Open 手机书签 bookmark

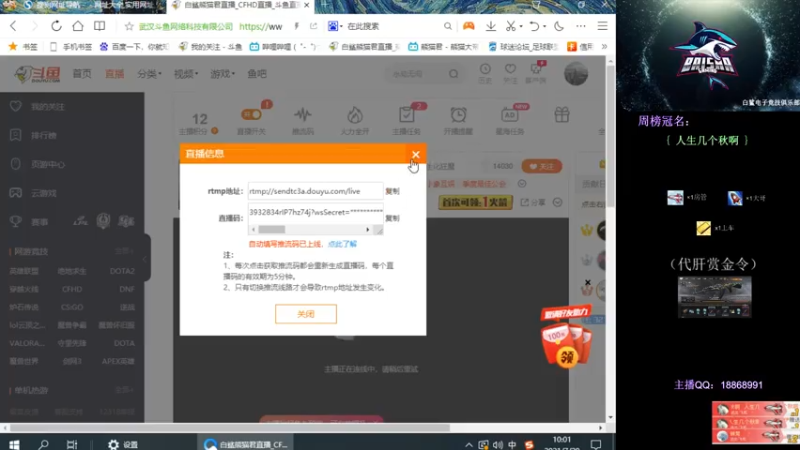pos(71,46)
